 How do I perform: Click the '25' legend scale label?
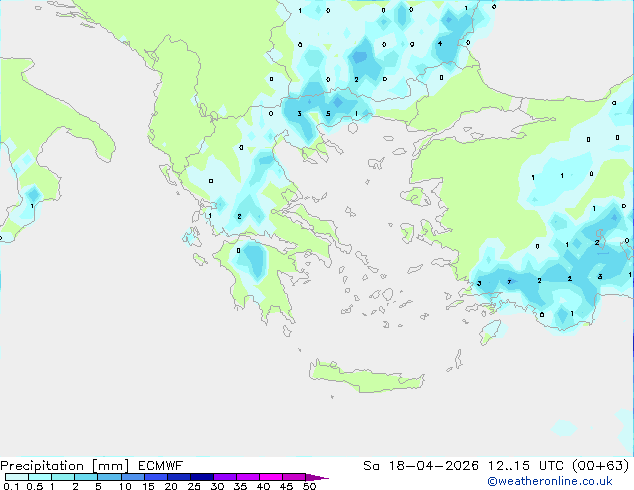click(x=194, y=486)
